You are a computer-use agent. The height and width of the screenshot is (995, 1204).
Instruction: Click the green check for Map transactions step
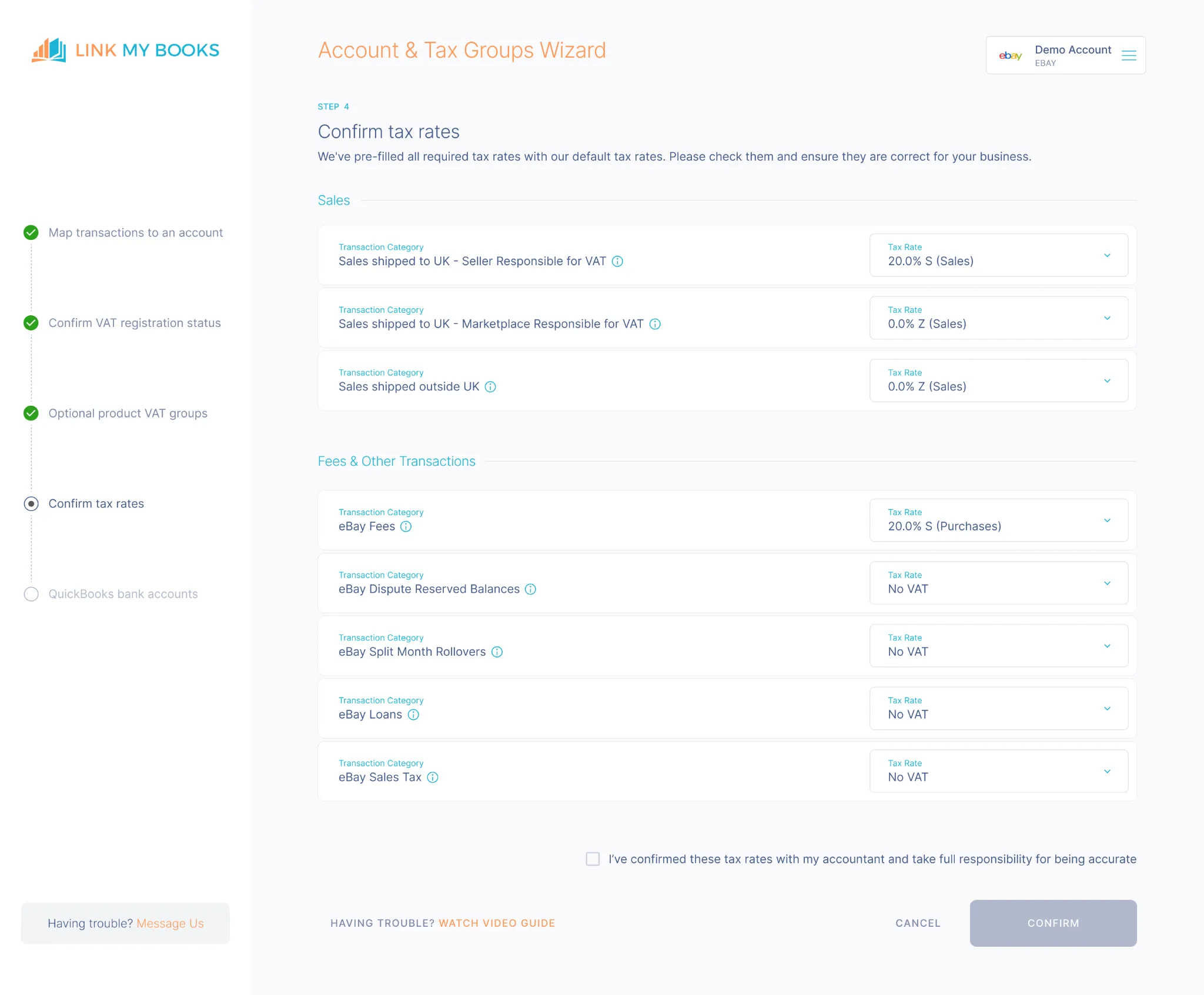pos(31,232)
